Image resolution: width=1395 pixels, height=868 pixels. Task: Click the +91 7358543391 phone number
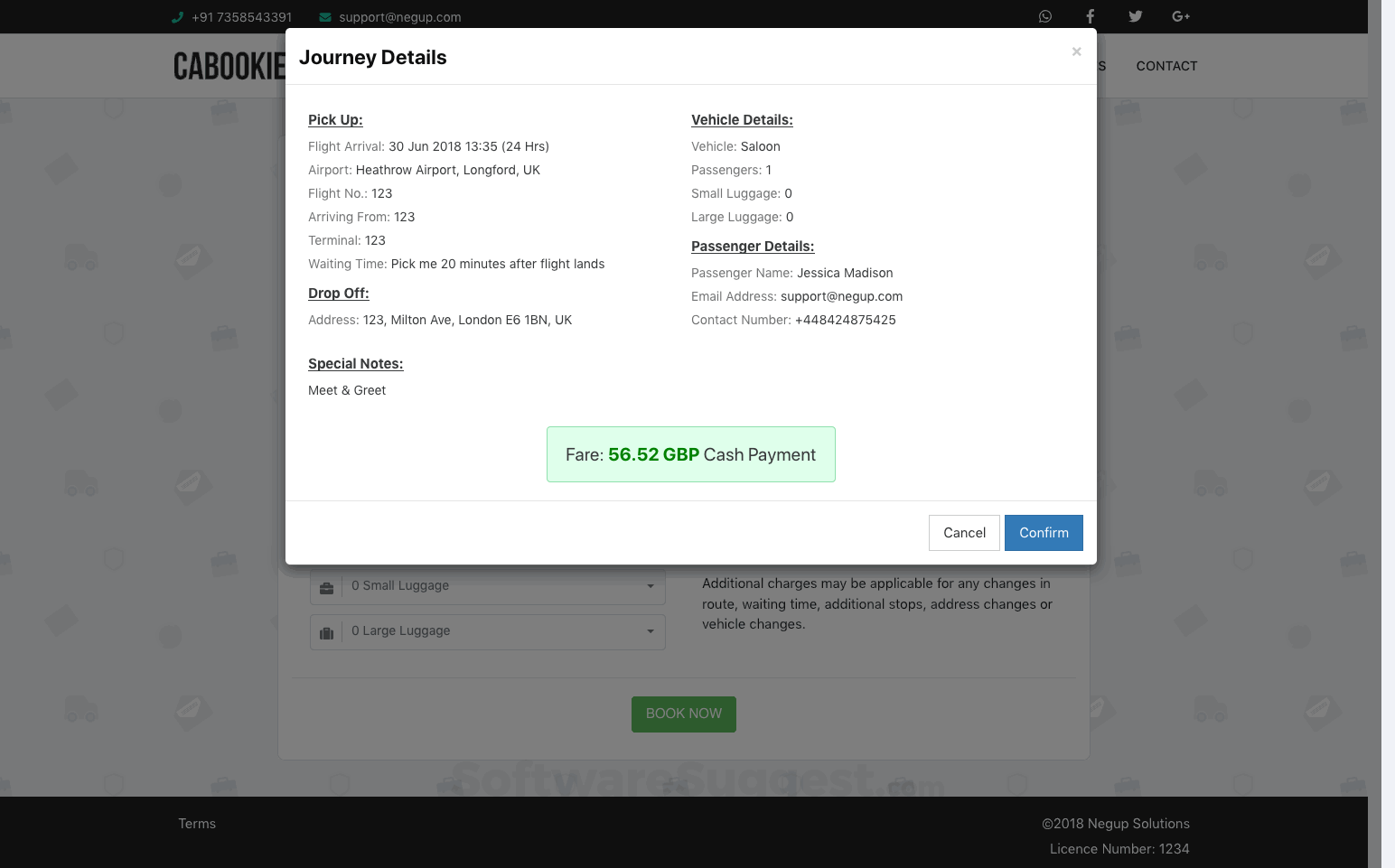coord(241,17)
